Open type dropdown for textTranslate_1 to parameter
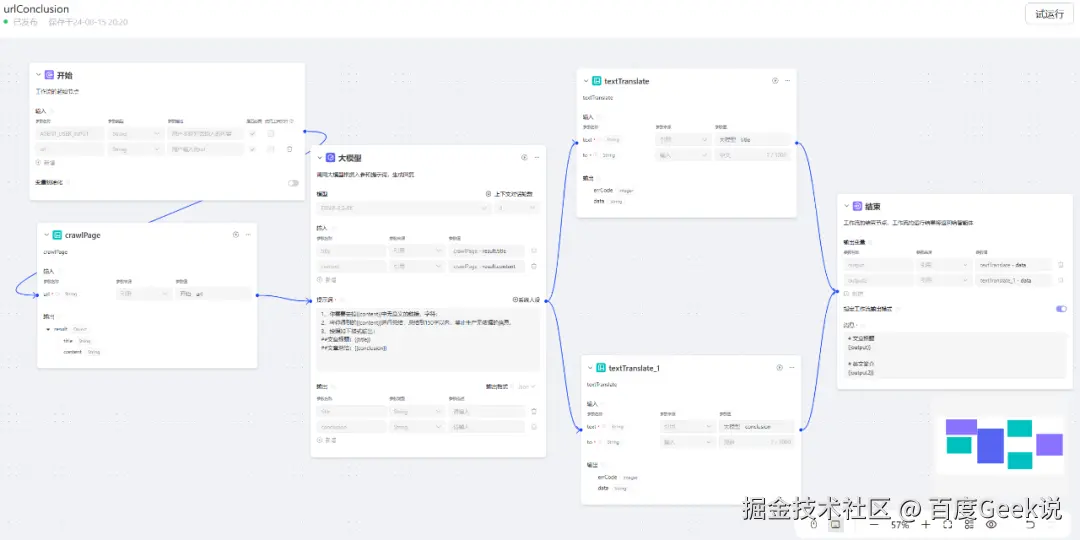 [687, 442]
